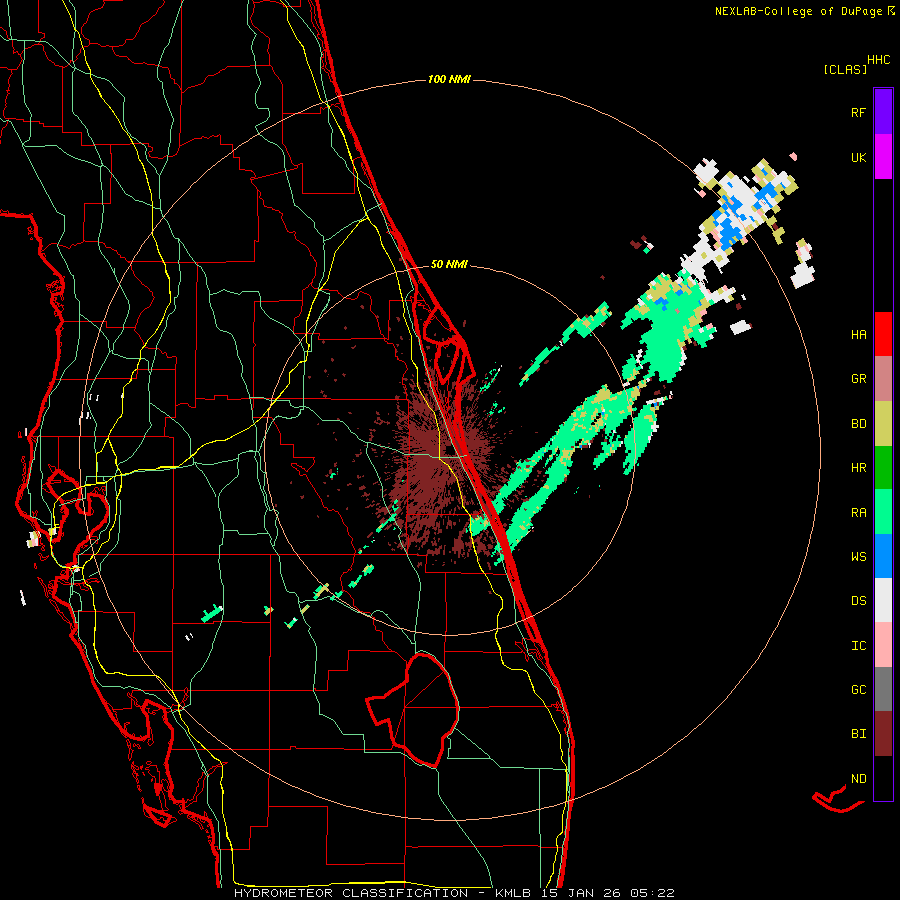
Task: Pick the RA bright green legend swatch
Action: point(883,512)
